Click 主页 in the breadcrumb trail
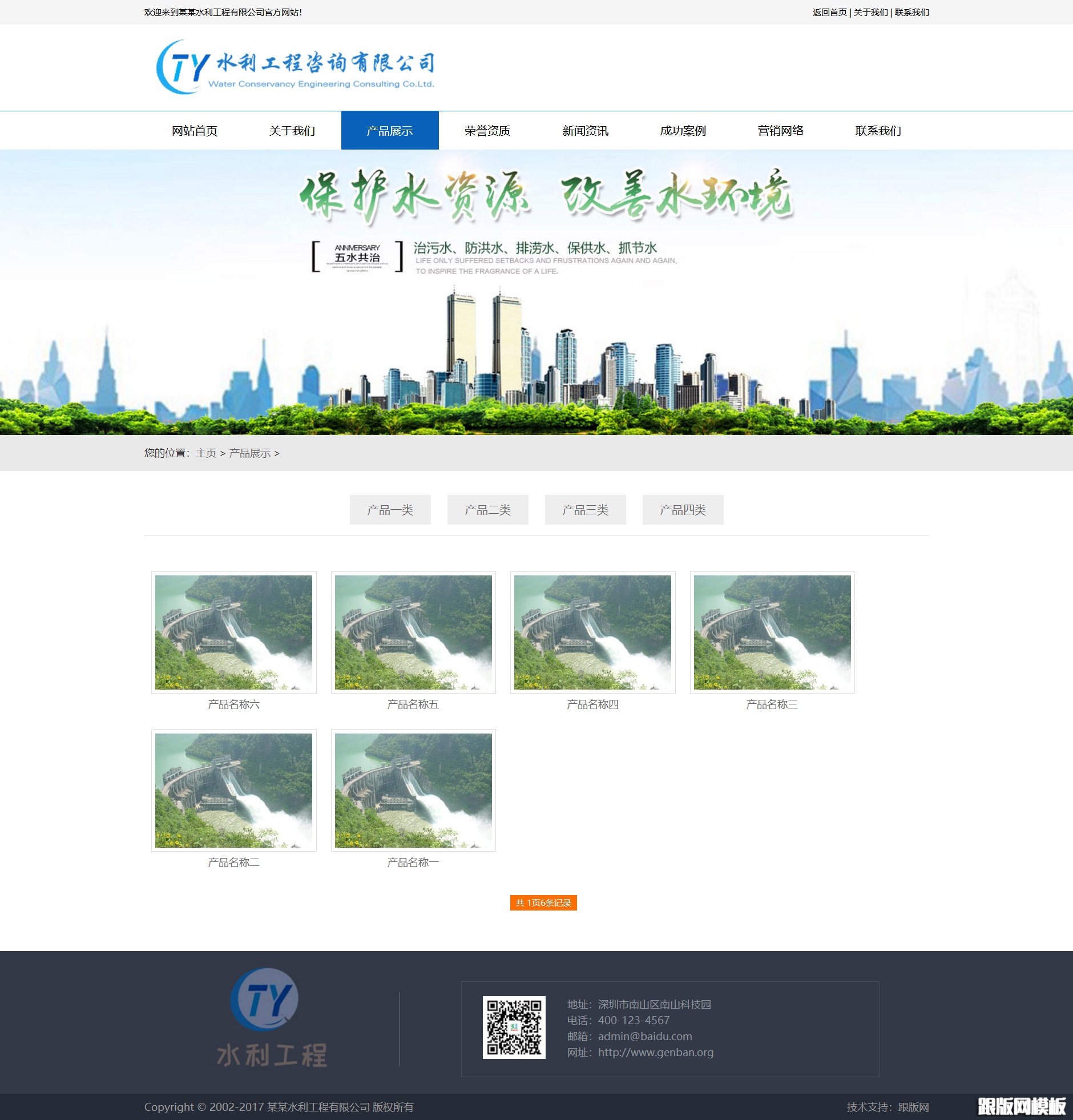Image resolution: width=1073 pixels, height=1120 pixels. coord(205,453)
